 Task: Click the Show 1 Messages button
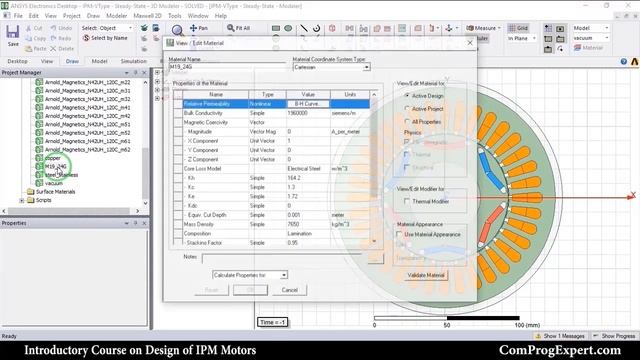(x=560, y=336)
